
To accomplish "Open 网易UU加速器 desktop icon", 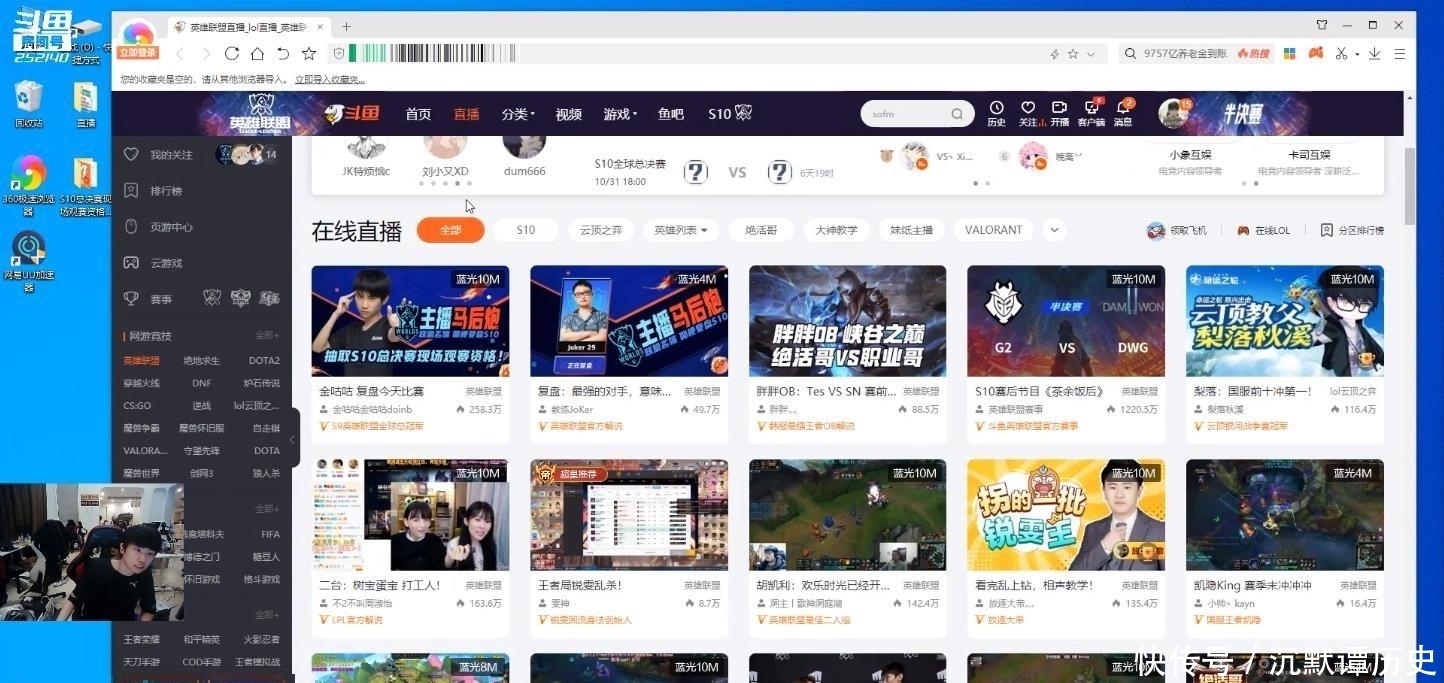I will tap(27, 260).
